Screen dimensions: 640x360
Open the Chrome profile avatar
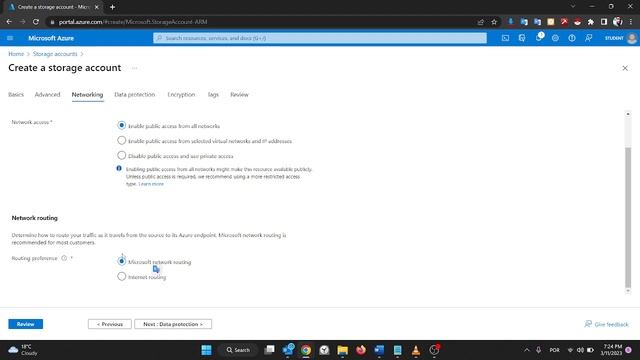click(618, 22)
